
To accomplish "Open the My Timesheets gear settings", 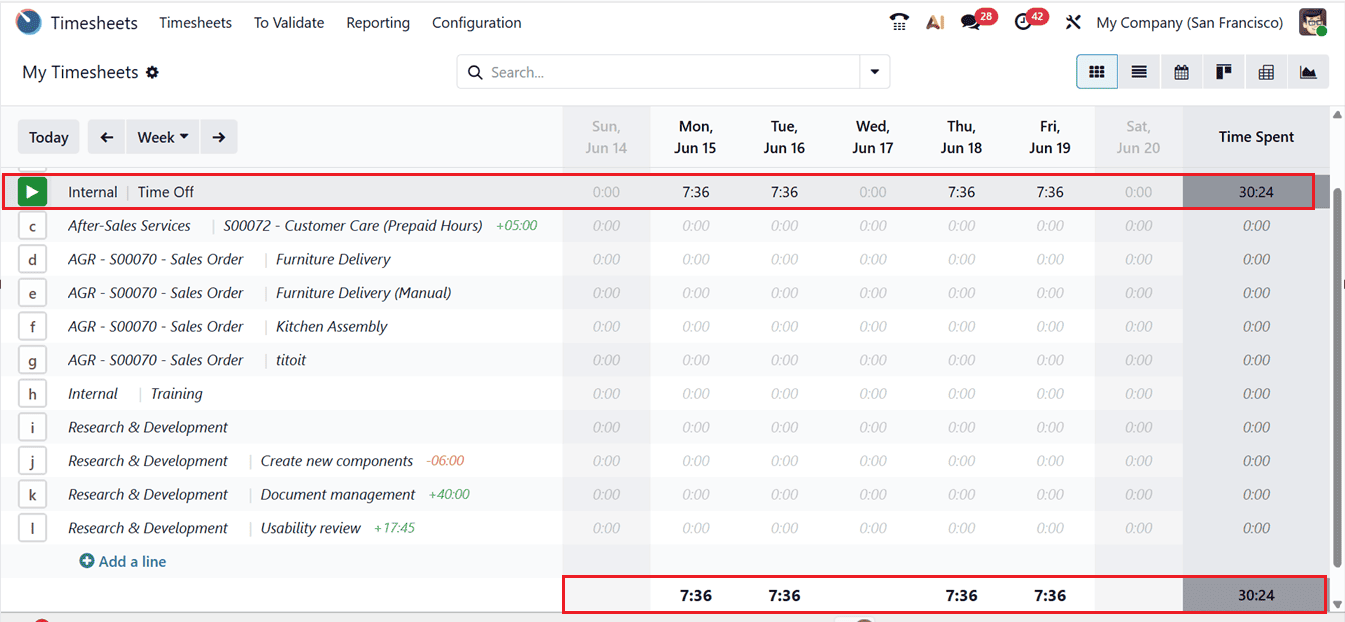I will click(152, 72).
